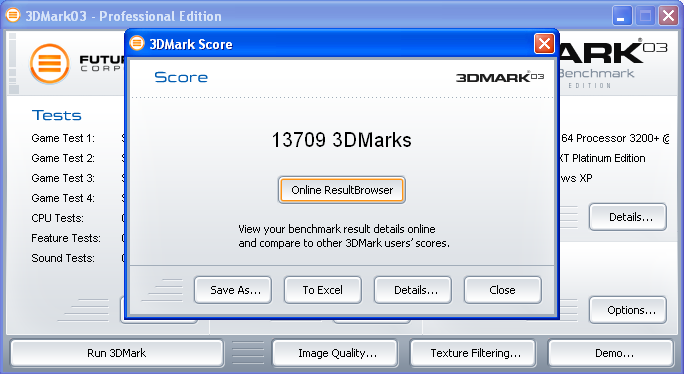Open Details... in the score dialog

pyautogui.click(x=413, y=290)
